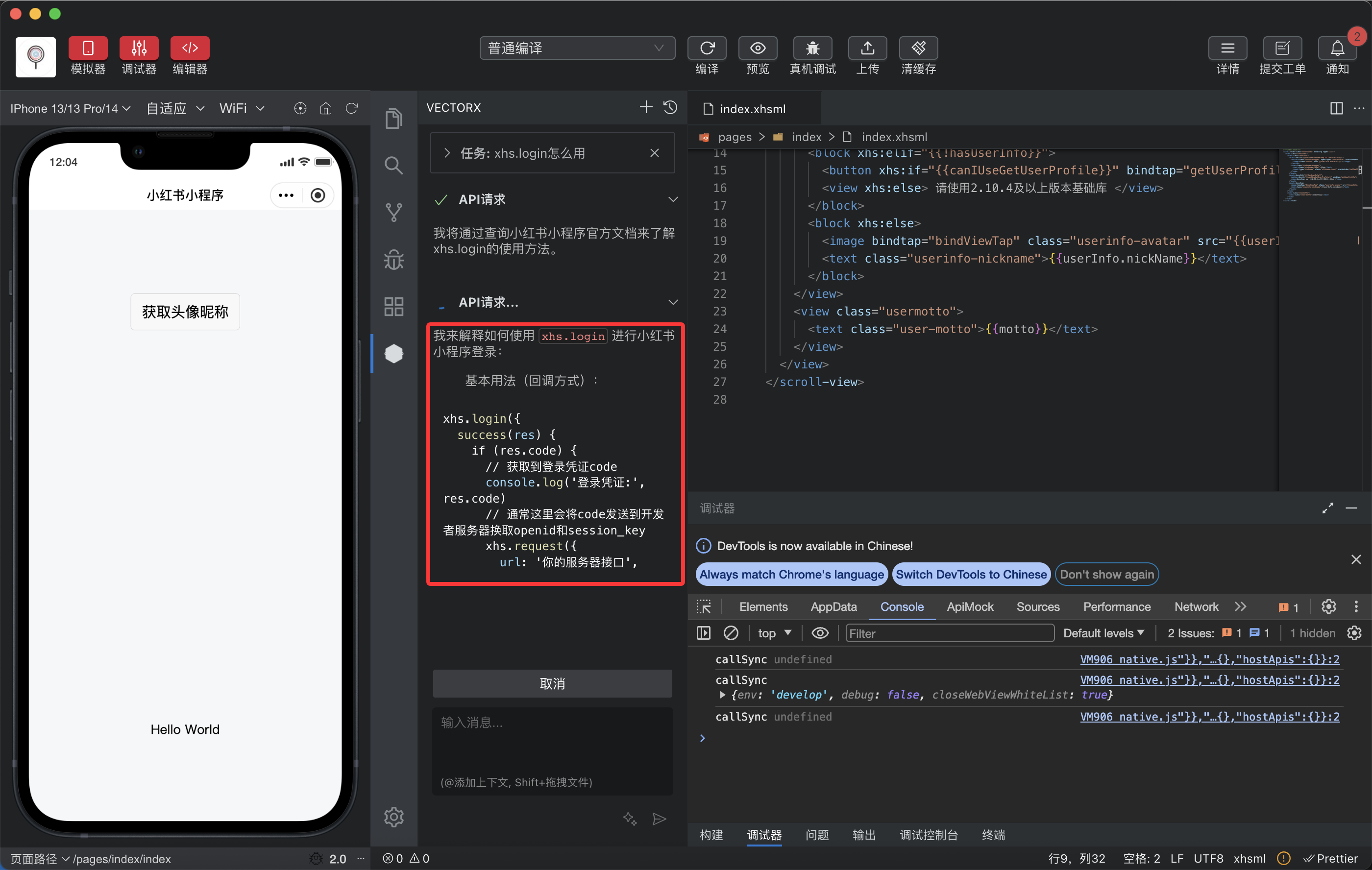This screenshot has height=870, width=1372.
Task: Open the source control sidebar icon
Action: tap(393, 213)
